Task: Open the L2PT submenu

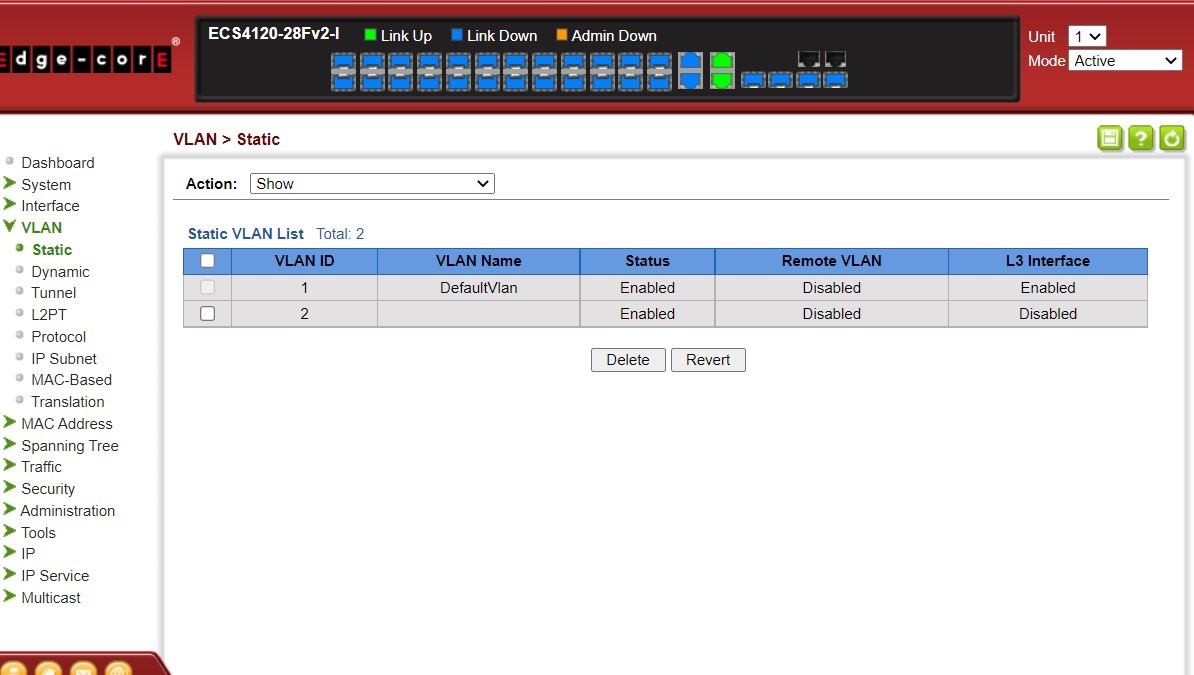Action: tap(49, 315)
